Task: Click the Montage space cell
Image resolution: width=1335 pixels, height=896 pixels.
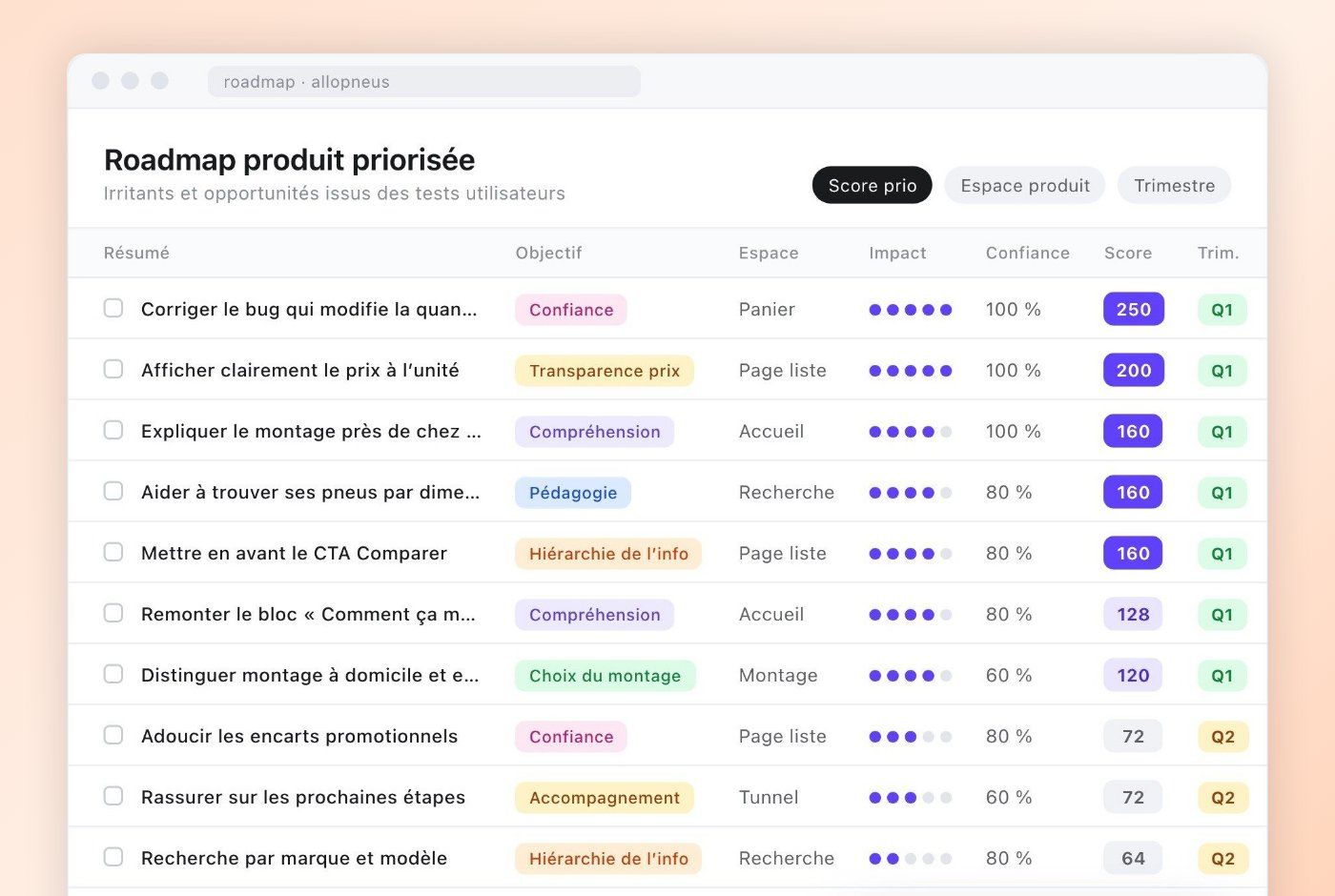Action: tap(778, 675)
